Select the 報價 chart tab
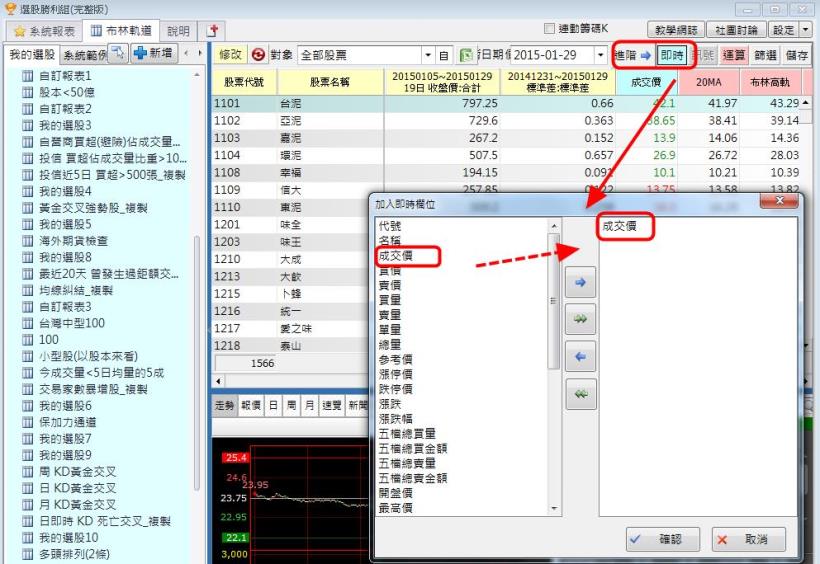The height and width of the screenshot is (564, 820). click(251, 405)
